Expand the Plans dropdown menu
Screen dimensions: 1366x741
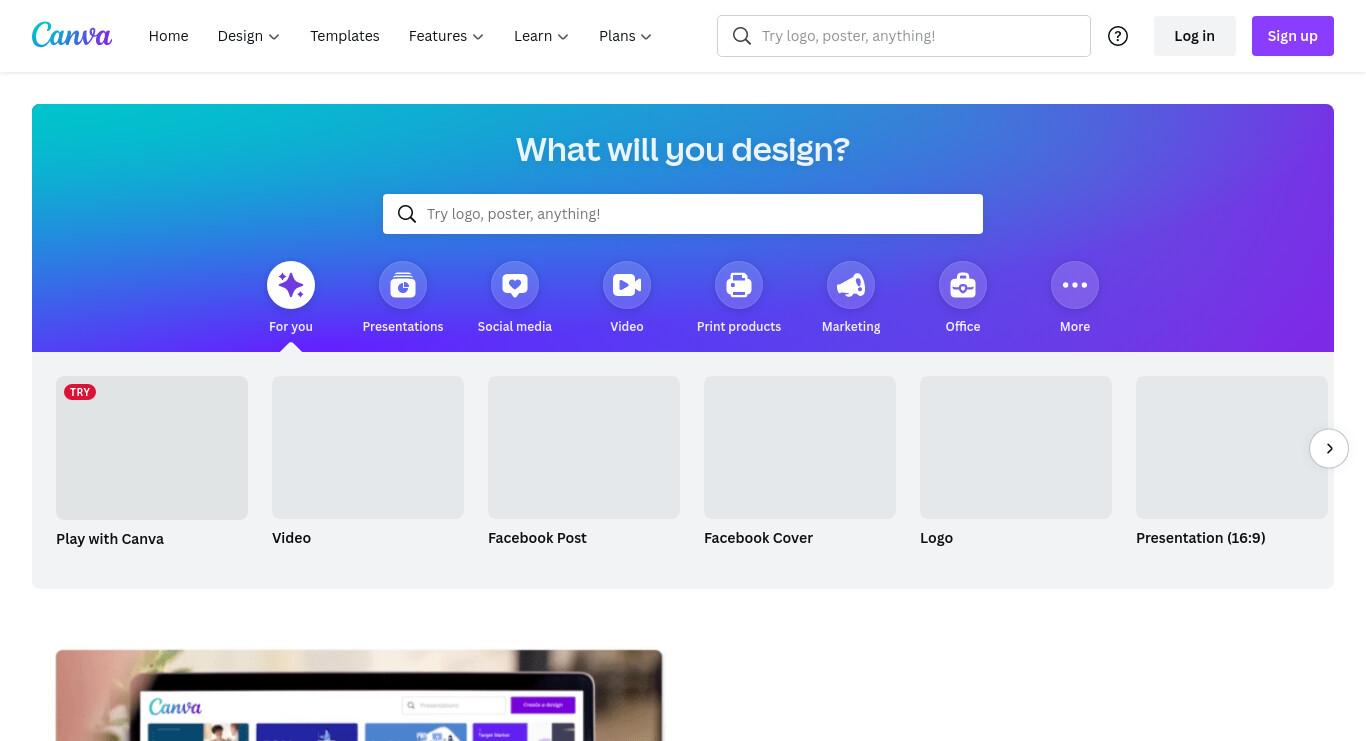click(625, 36)
